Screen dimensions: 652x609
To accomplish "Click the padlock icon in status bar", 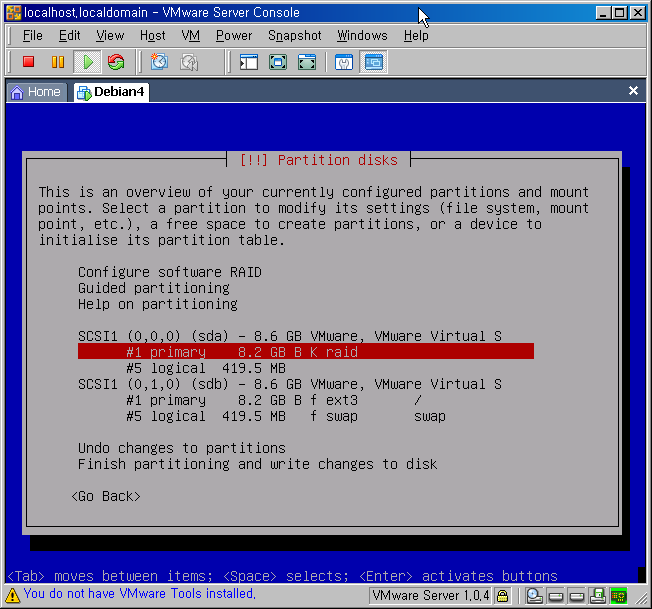I will (x=503, y=596).
